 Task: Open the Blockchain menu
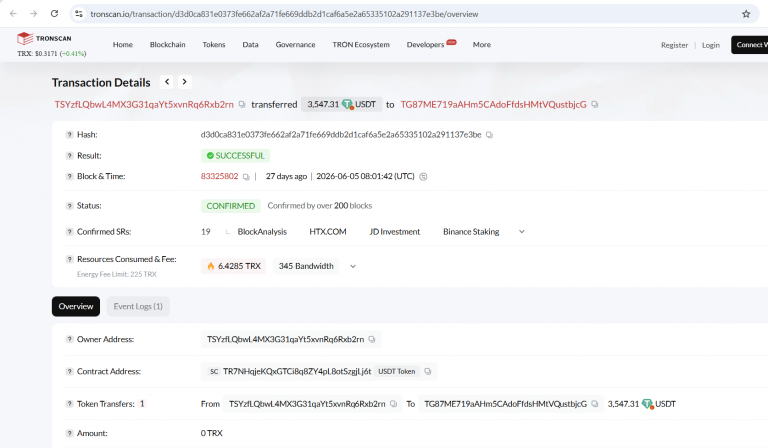pos(168,45)
